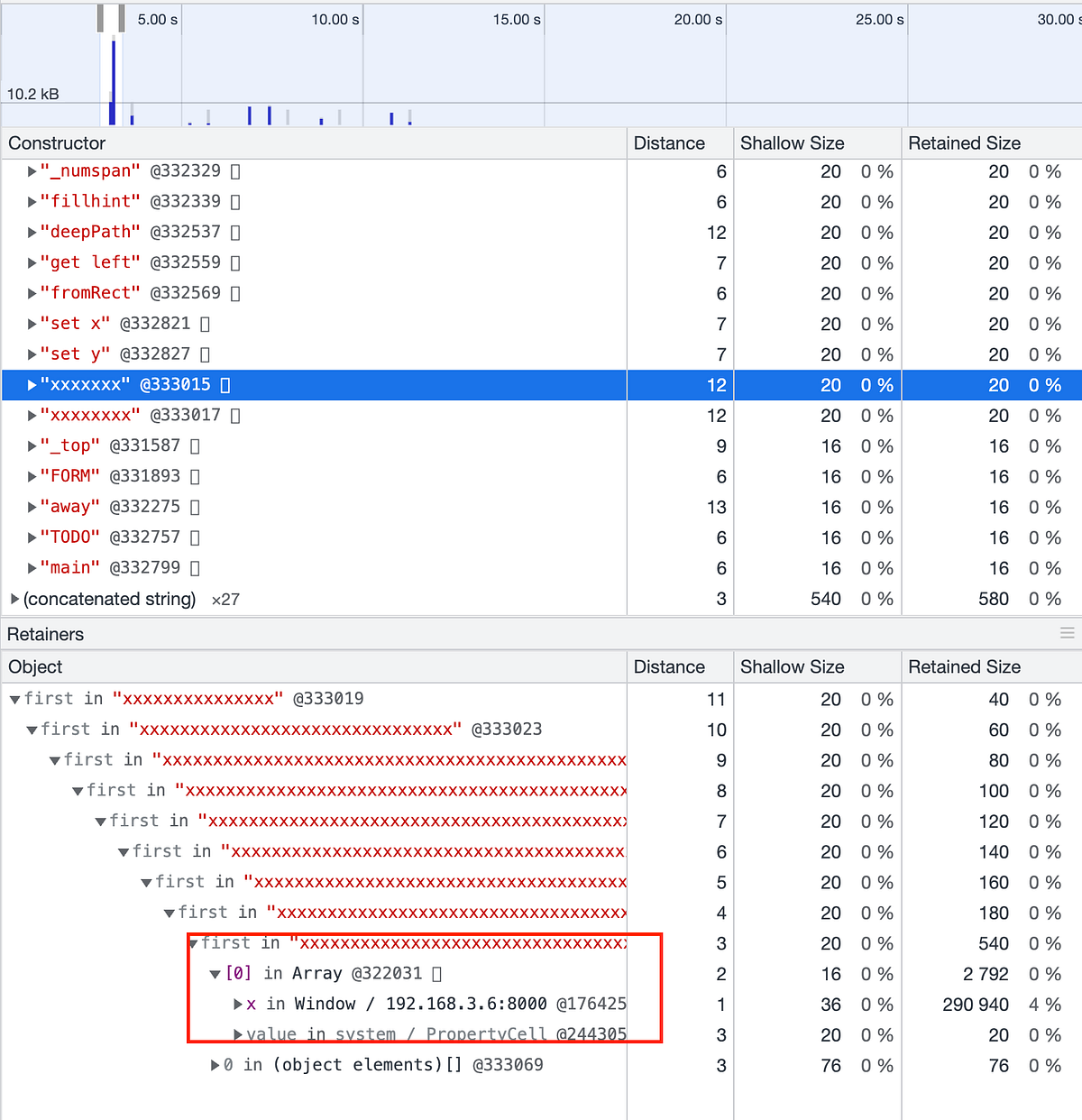Click the object icon on selected "xxxxxxx" @333015 row

pyautogui.click(x=225, y=384)
